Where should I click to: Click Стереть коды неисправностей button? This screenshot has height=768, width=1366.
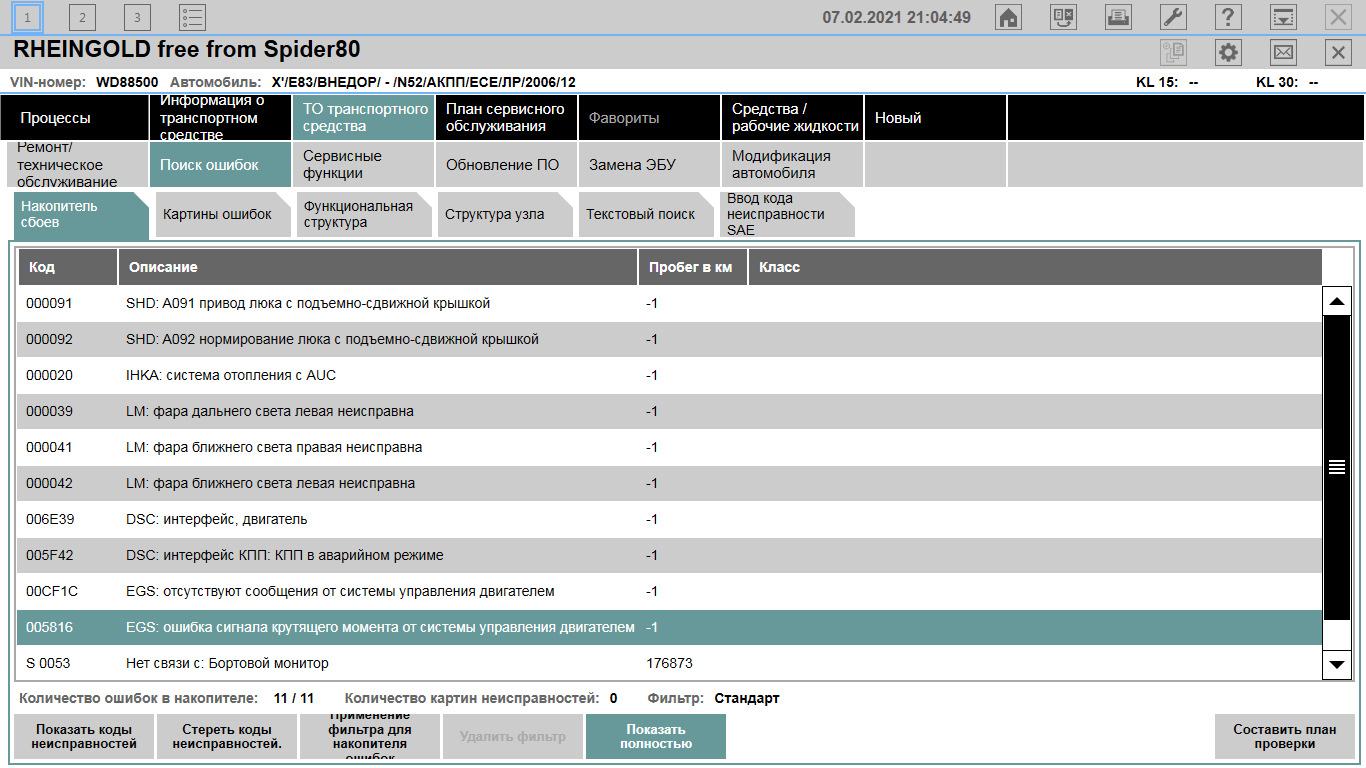click(227, 737)
